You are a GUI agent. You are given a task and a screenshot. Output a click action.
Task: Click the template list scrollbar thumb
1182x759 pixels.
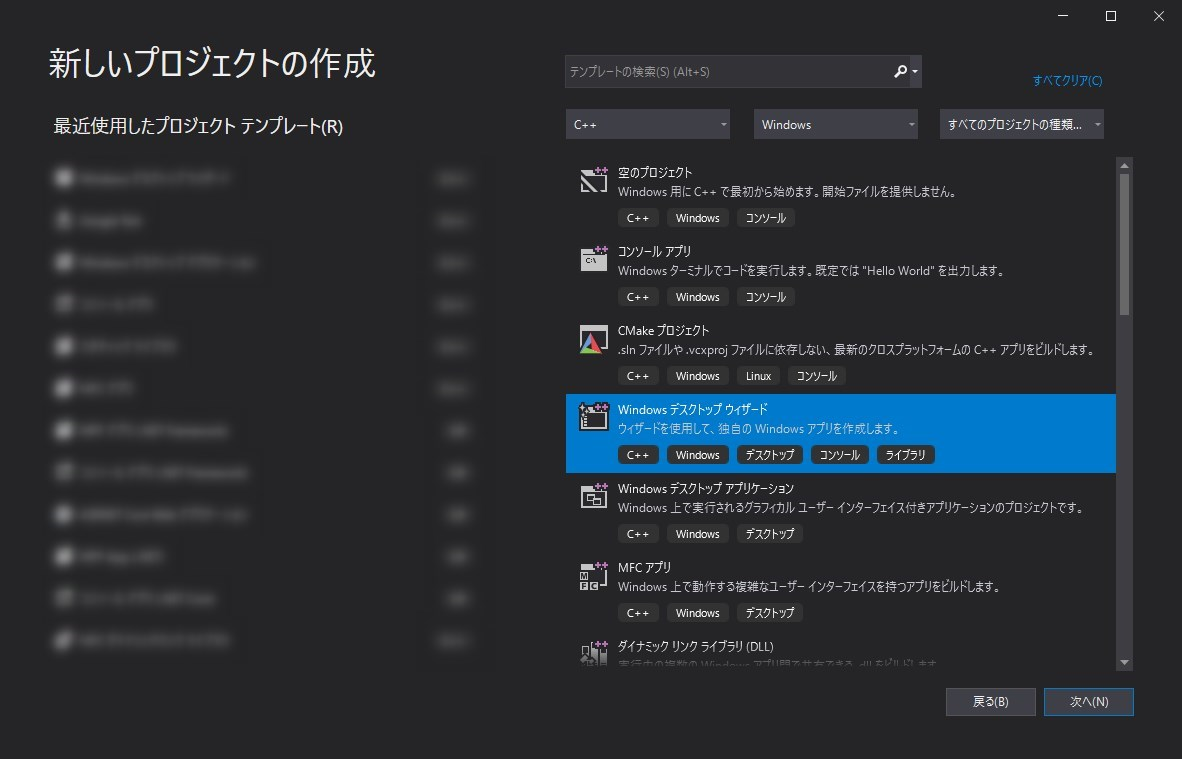(1124, 244)
